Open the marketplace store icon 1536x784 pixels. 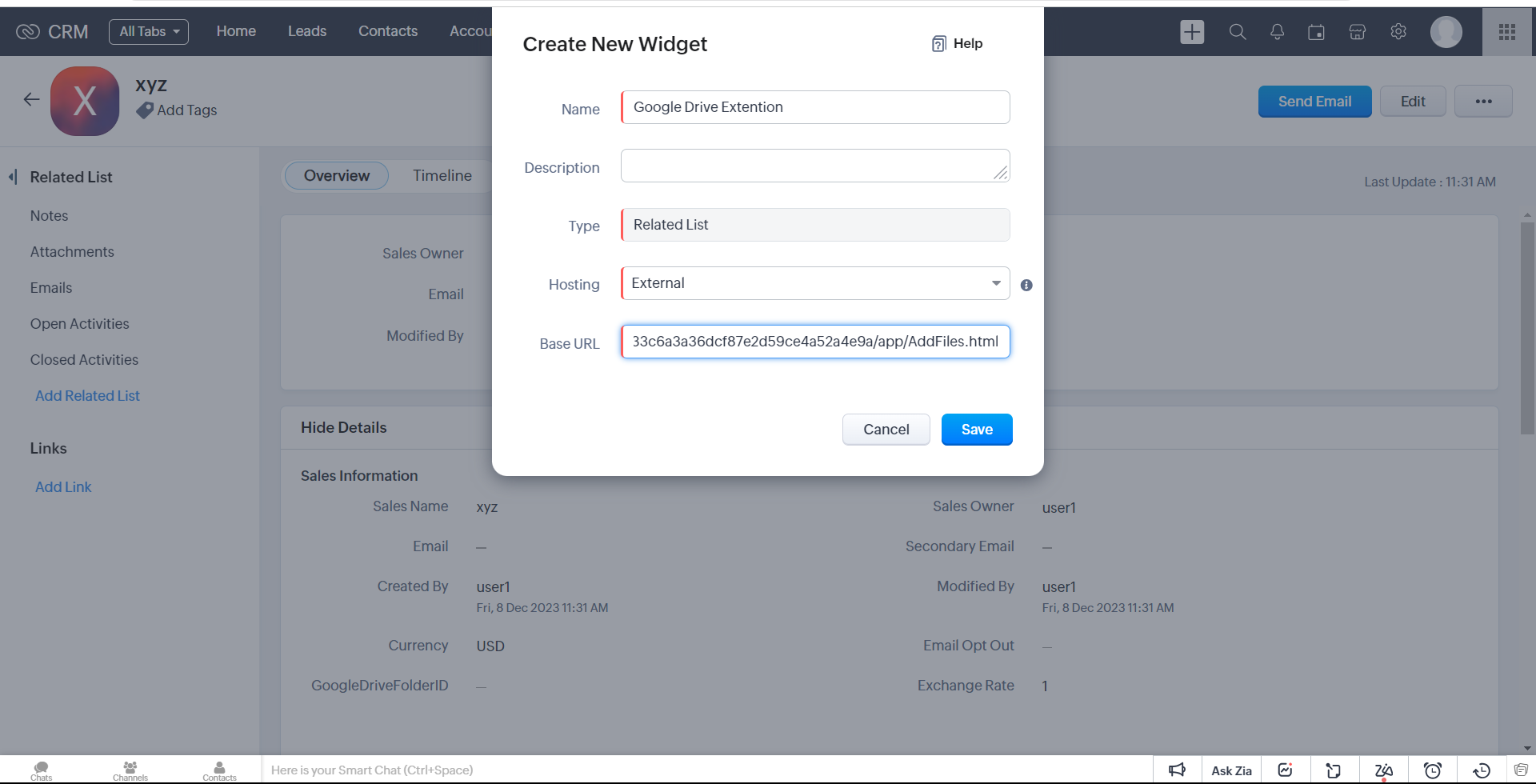click(x=1357, y=32)
